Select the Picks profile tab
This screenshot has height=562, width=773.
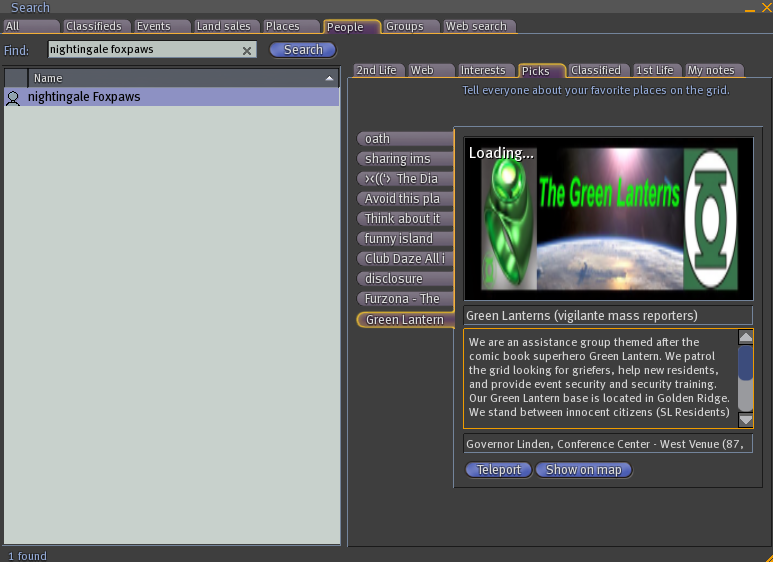pyautogui.click(x=541, y=71)
